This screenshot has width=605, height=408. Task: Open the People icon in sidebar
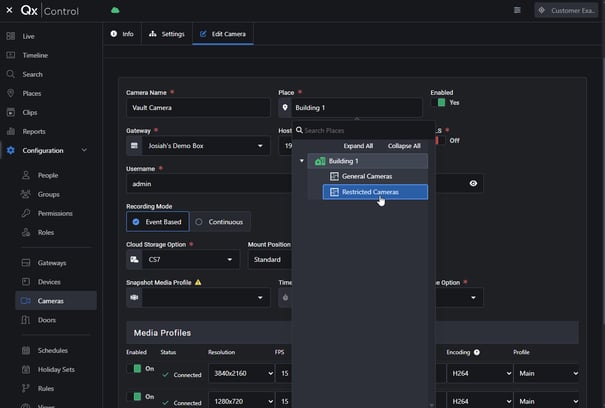pos(26,175)
